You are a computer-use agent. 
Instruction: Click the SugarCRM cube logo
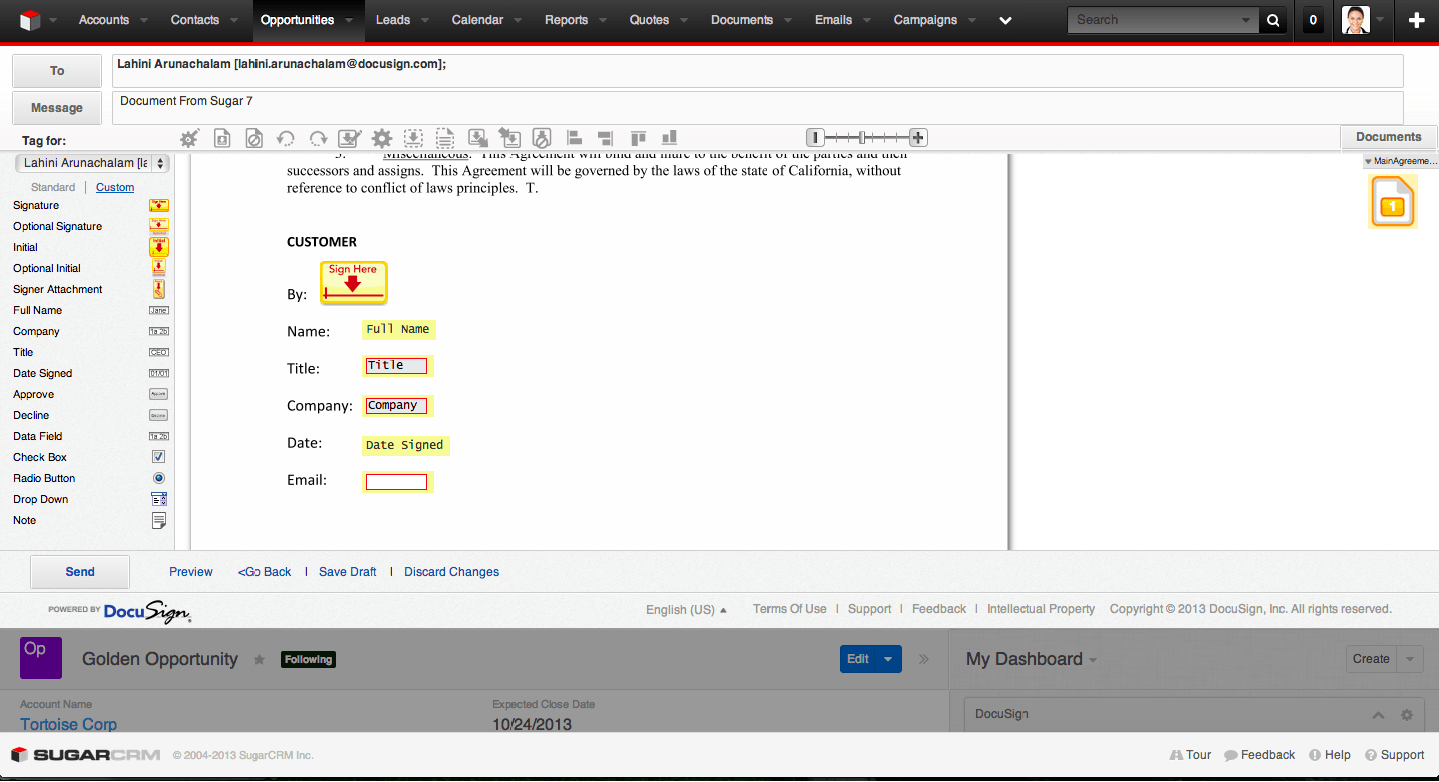[29, 20]
